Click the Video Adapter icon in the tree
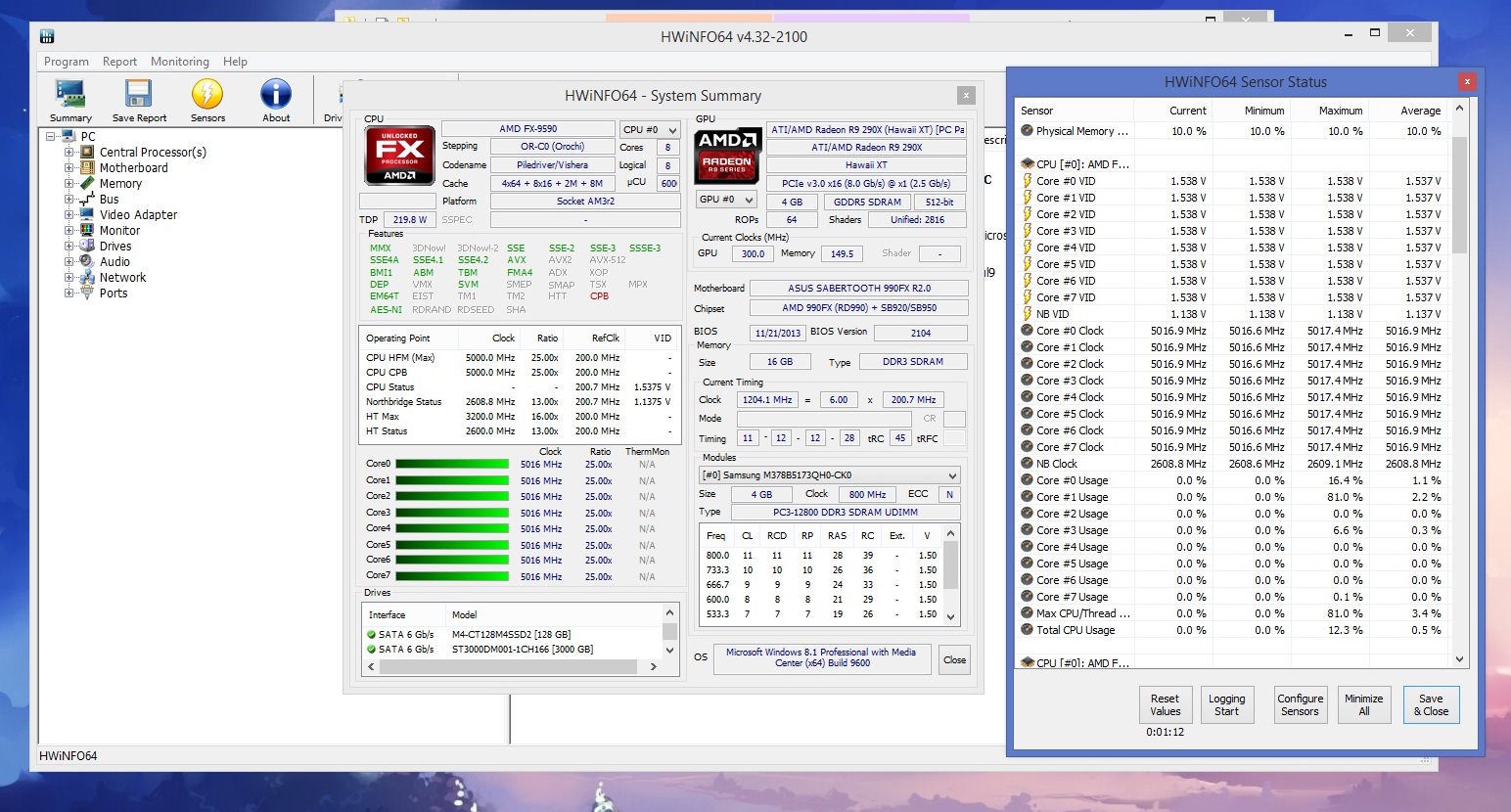The width and height of the screenshot is (1511, 812). [87, 214]
